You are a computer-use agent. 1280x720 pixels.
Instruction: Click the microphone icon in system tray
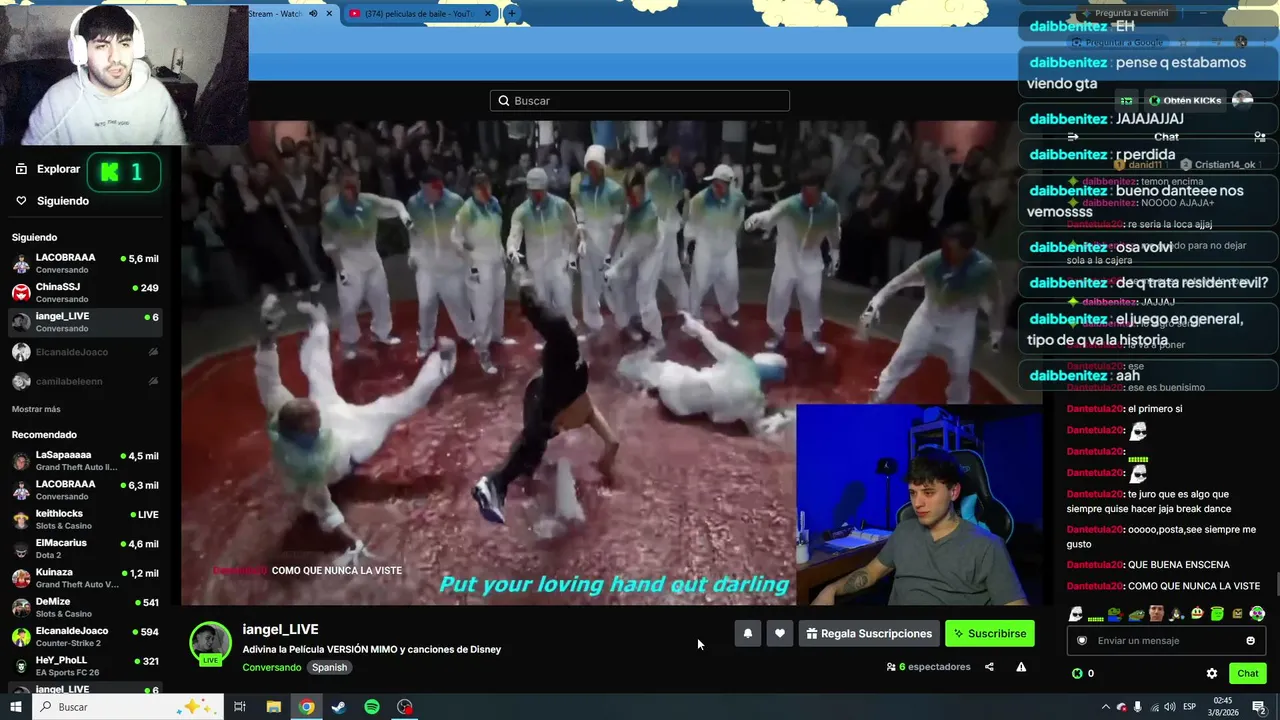tap(1138, 707)
